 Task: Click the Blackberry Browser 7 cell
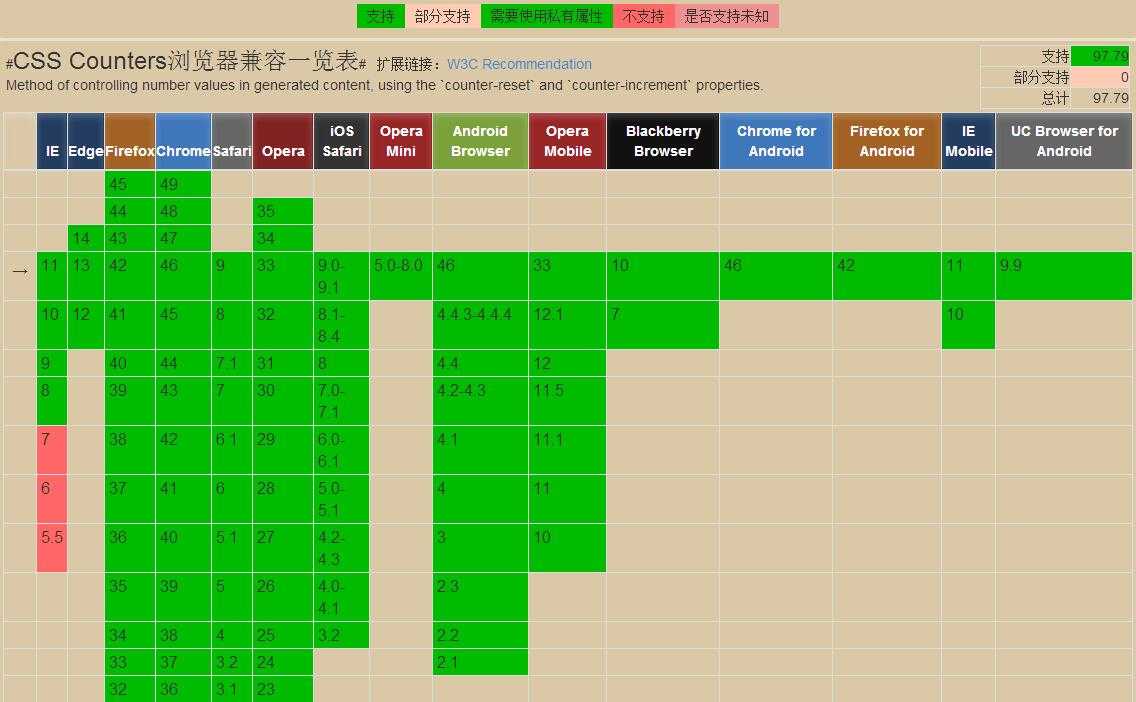[x=663, y=325]
